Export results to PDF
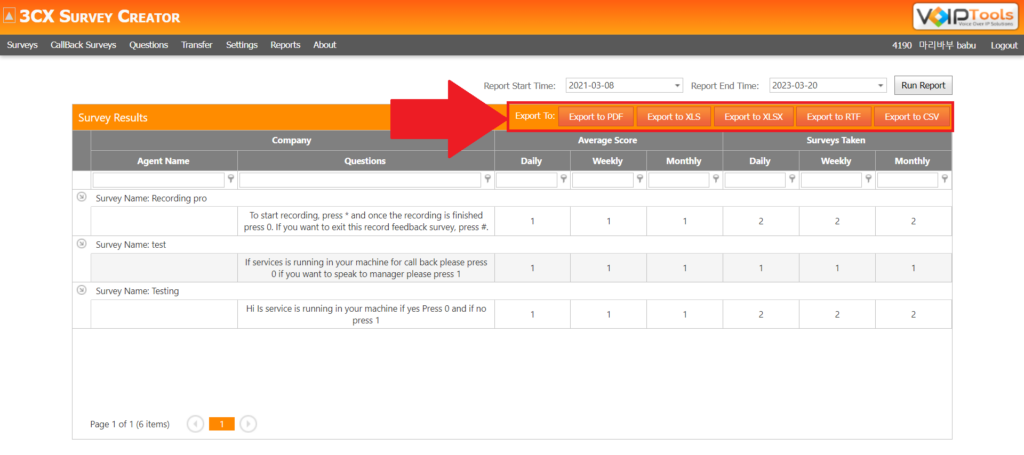This screenshot has height=455, width=1024. (596, 117)
